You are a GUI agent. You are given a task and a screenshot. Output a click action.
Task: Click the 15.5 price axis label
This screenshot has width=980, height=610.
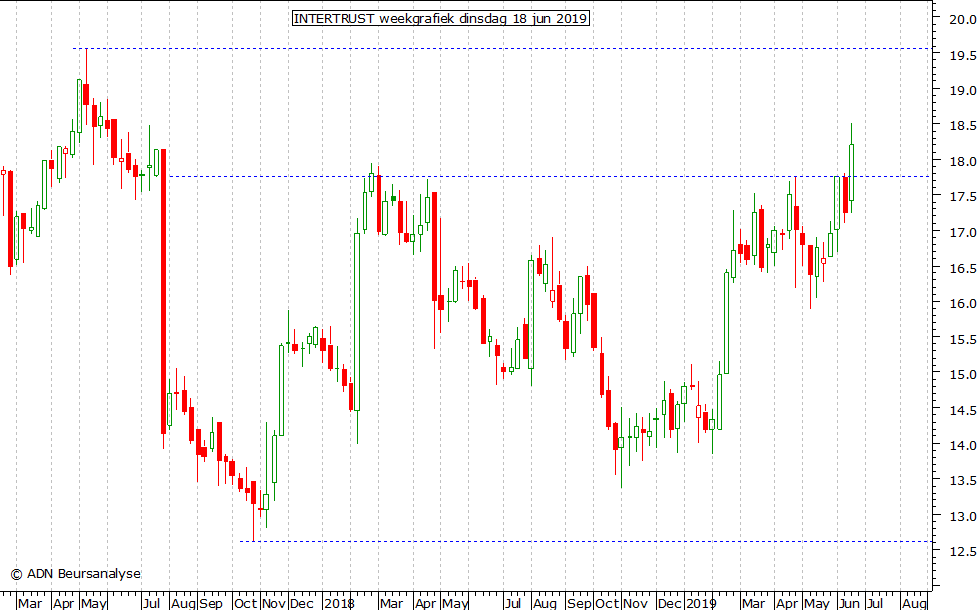(962, 339)
